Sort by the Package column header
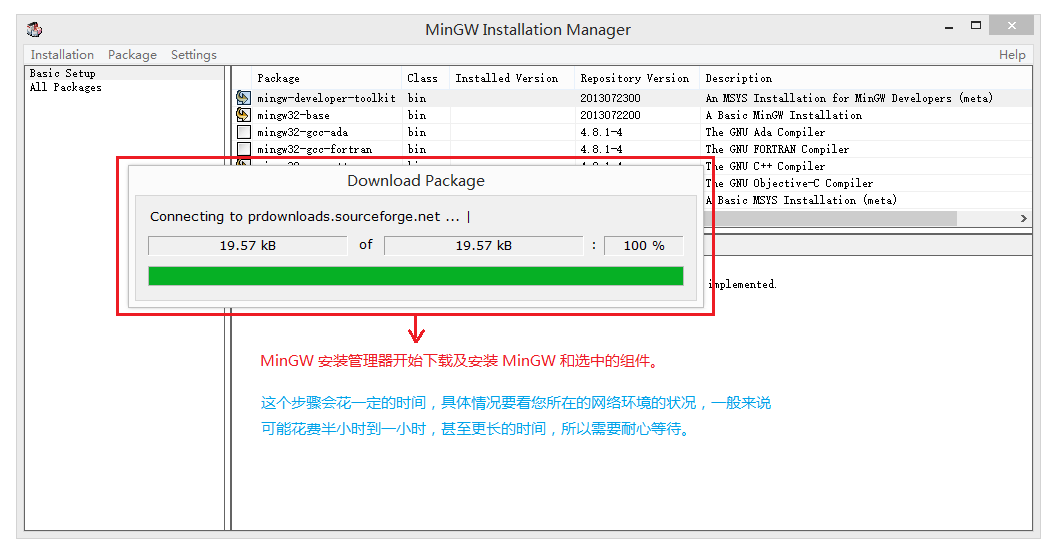 click(x=326, y=78)
